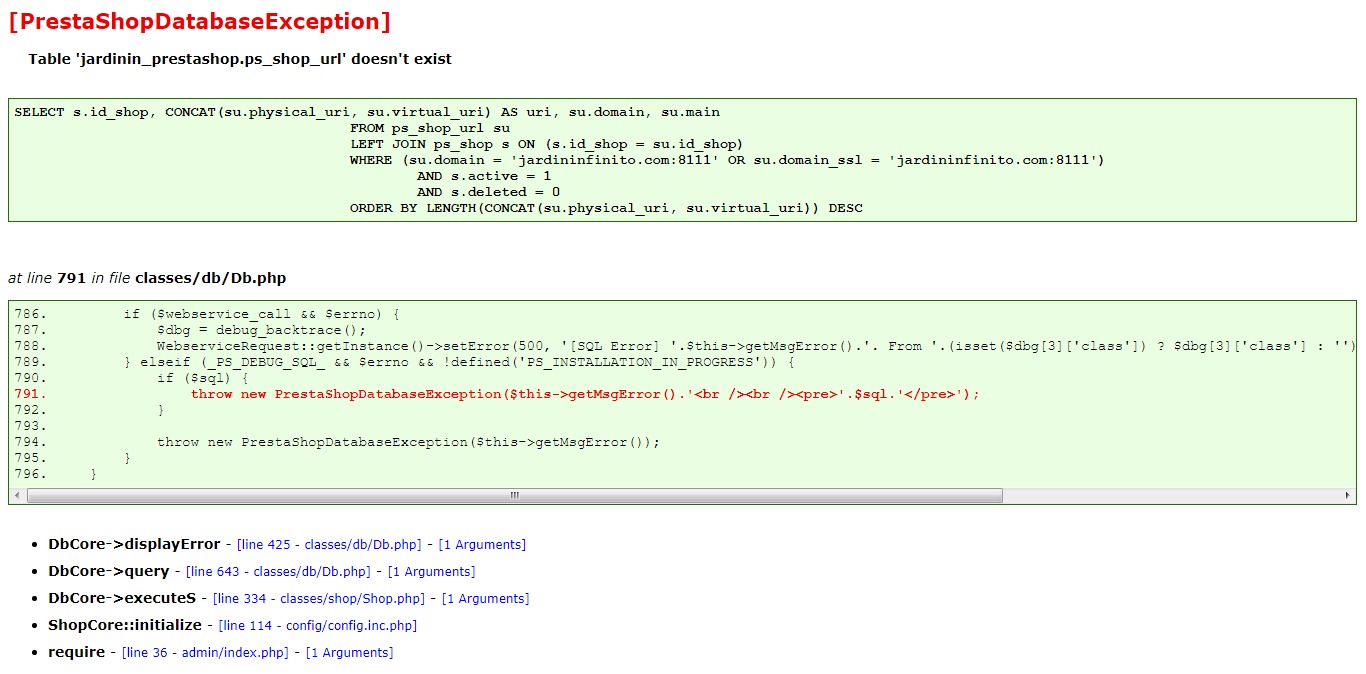Click the "at line 791 in file" text
Image resolution: width=1366 pixels, height=674 pixels.
point(147,278)
